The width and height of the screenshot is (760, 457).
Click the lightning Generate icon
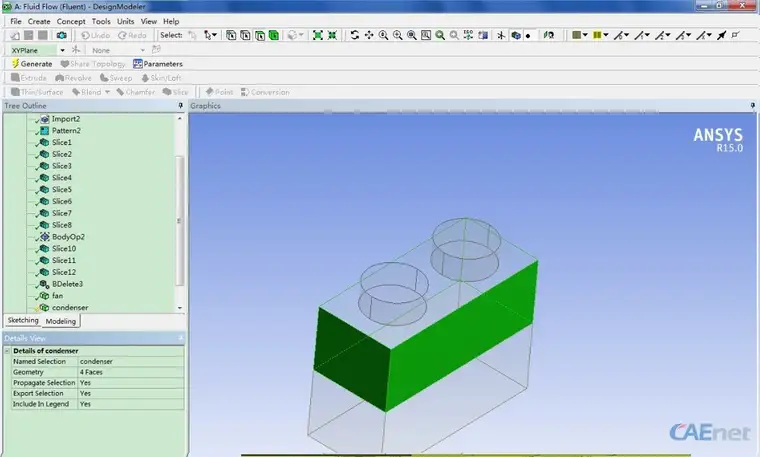click(16, 63)
